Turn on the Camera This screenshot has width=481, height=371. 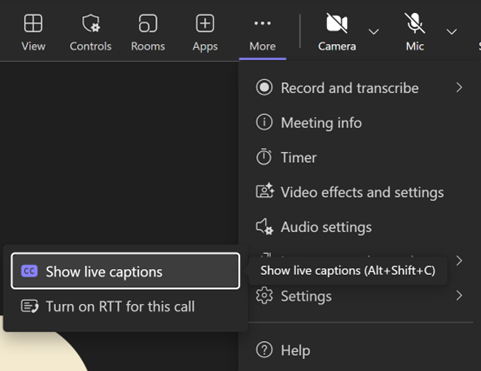tap(337, 33)
